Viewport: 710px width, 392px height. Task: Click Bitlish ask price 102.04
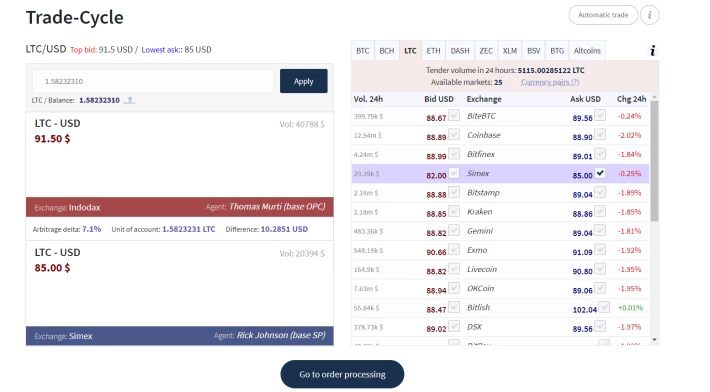pos(585,310)
